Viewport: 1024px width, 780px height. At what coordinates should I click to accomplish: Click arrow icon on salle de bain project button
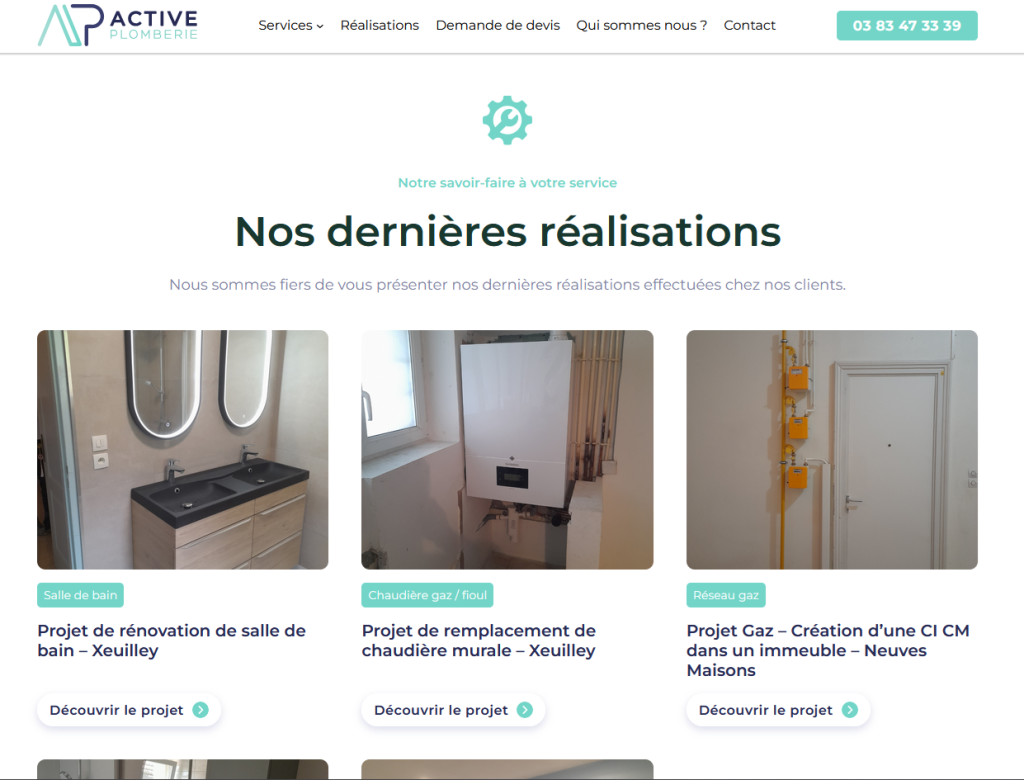pos(200,710)
